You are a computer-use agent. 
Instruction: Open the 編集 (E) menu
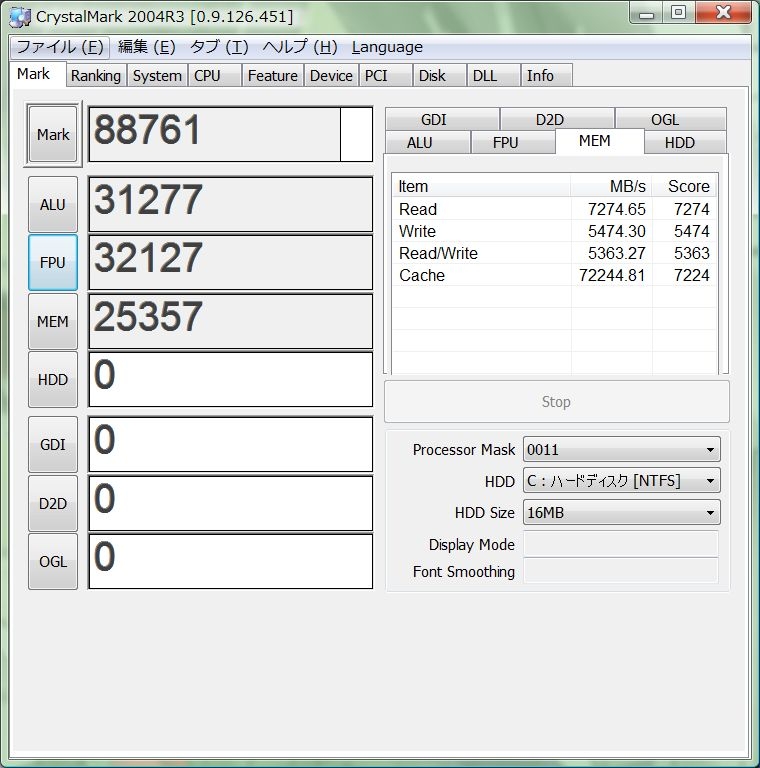[146, 47]
